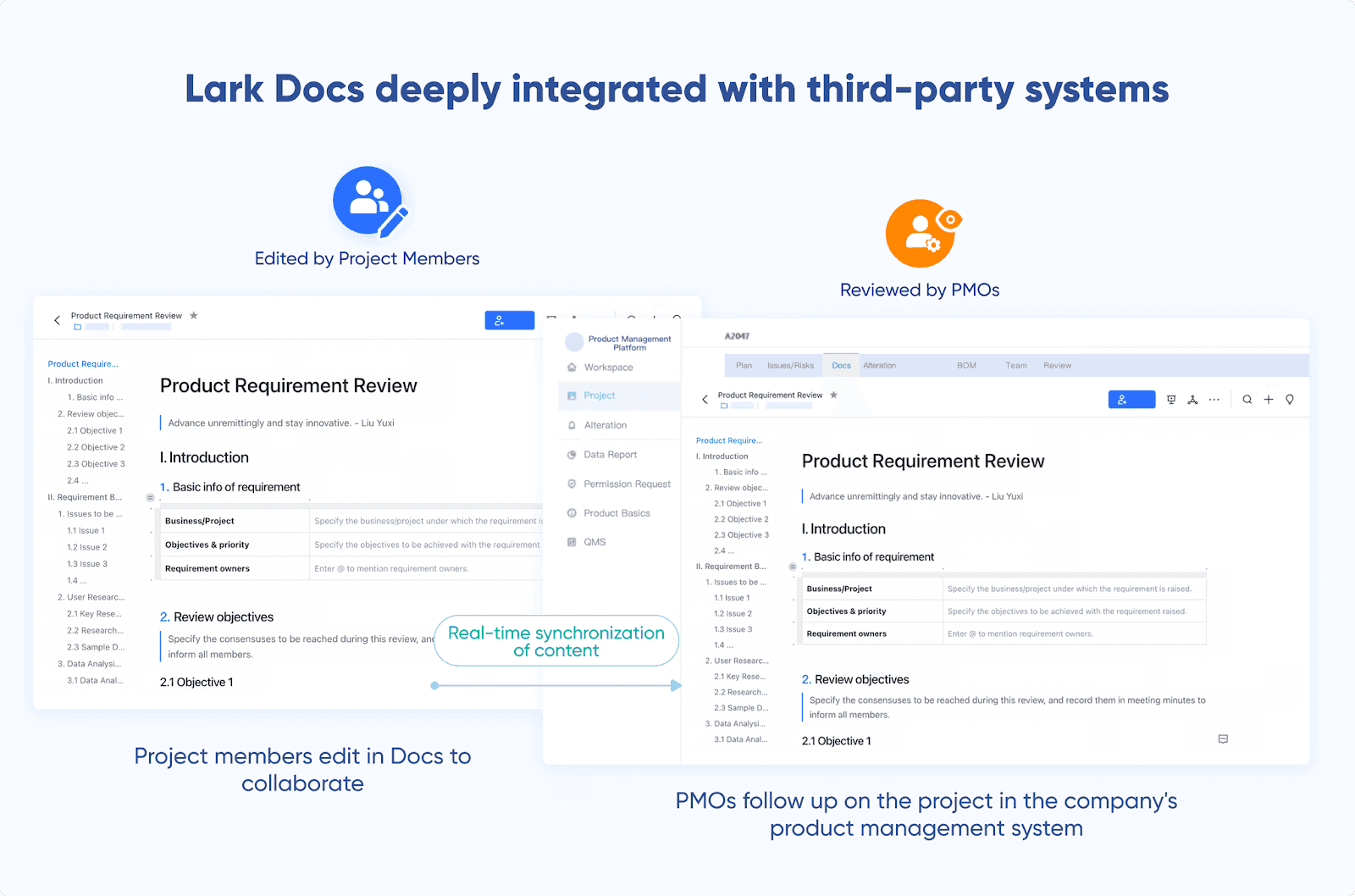Image resolution: width=1355 pixels, height=896 pixels.
Task: Click the plus icon in the top toolbar
Action: click(x=1268, y=399)
